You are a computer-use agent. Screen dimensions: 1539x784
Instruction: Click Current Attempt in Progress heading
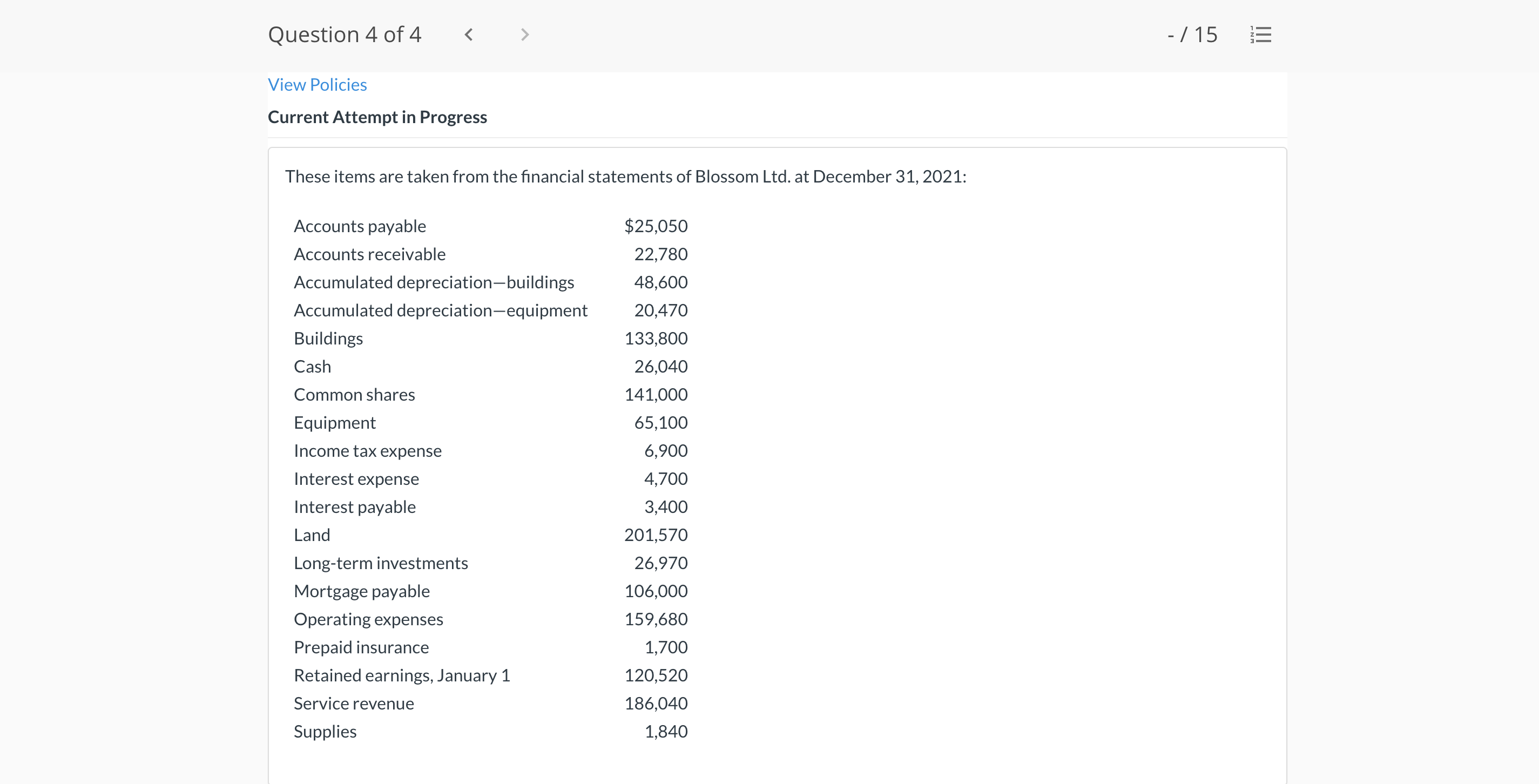pos(377,117)
